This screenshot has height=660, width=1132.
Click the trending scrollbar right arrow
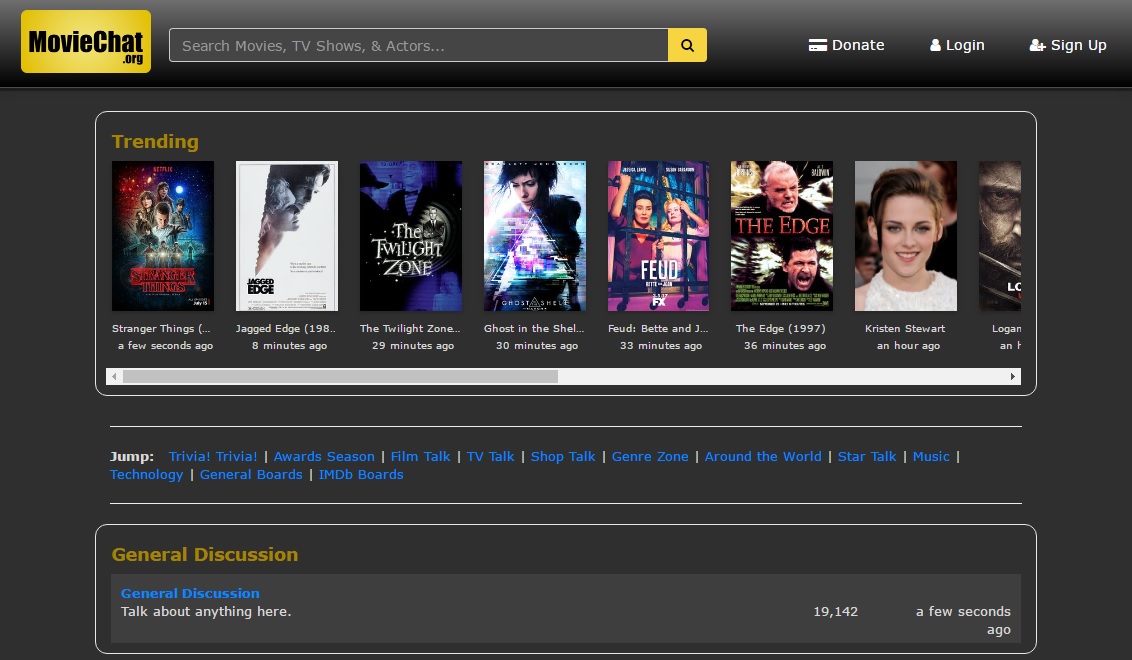coord(1012,376)
